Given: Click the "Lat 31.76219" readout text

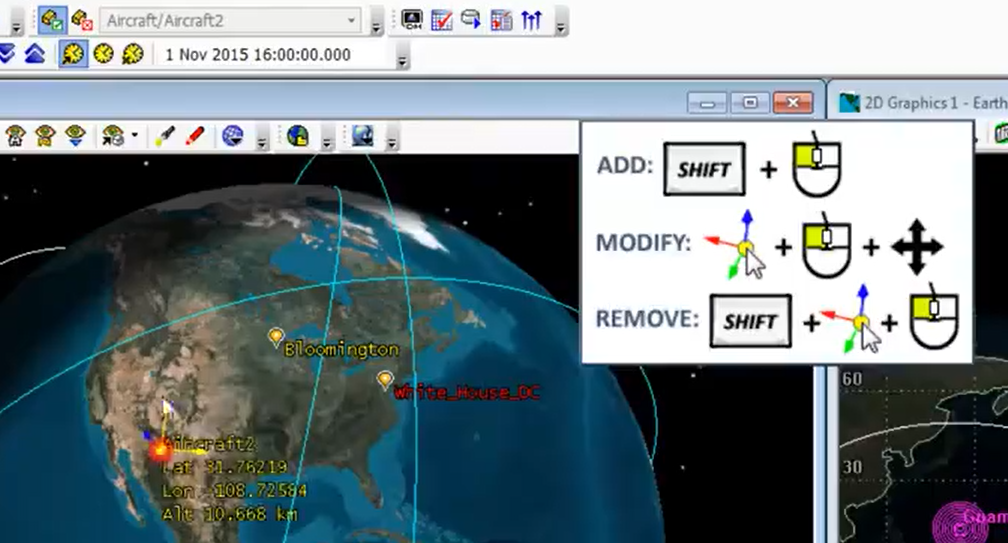Looking at the screenshot, I should [x=224, y=467].
